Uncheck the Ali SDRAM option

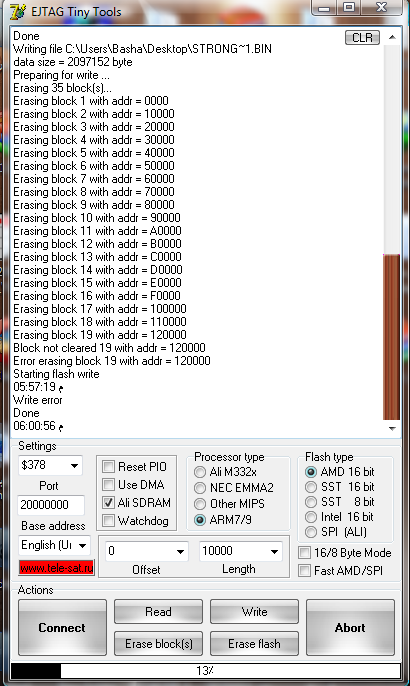tap(108, 502)
